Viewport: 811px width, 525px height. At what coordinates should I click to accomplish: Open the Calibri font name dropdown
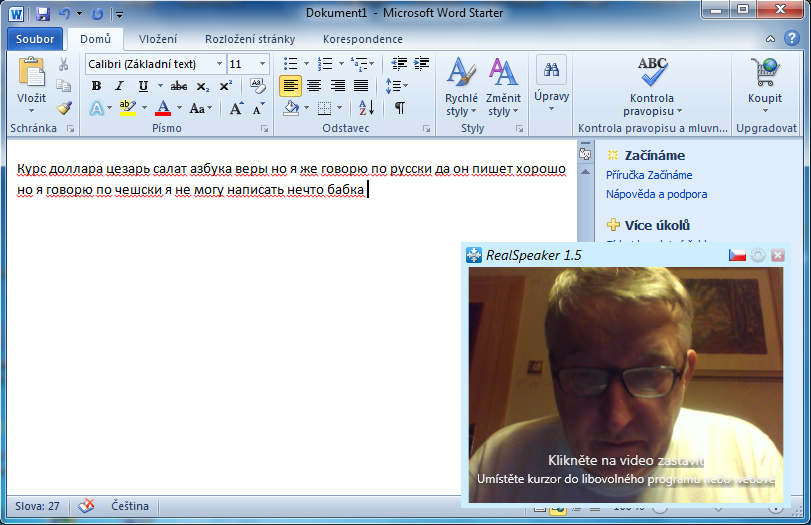pos(220,64)
